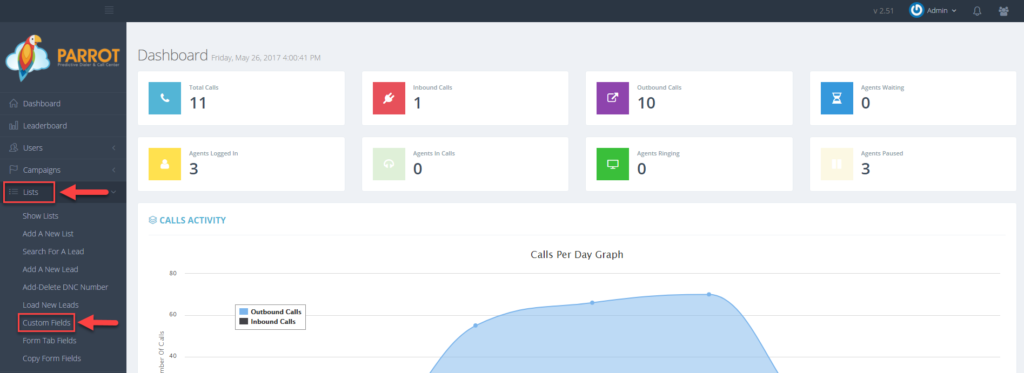Choose Load New Leads

tap(50, 304)
